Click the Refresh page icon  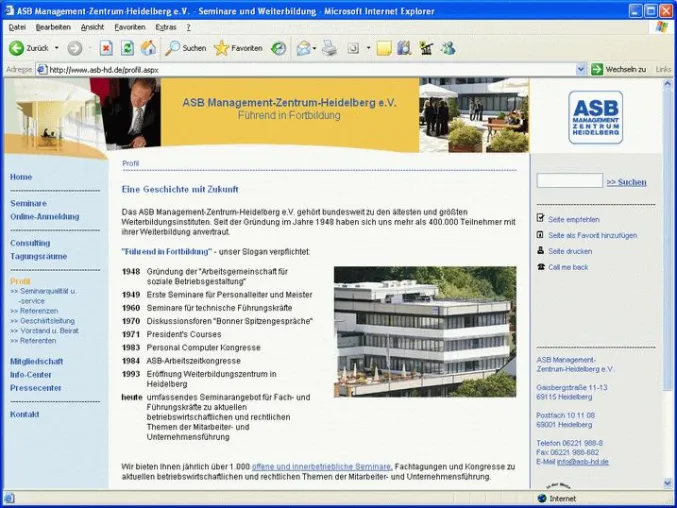pos(127,48)
